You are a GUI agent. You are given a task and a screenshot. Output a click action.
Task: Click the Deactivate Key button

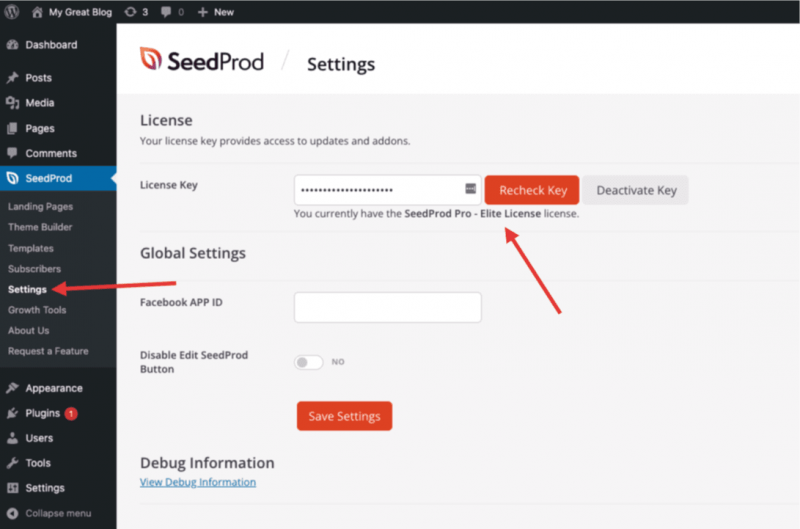click(636, 190)
